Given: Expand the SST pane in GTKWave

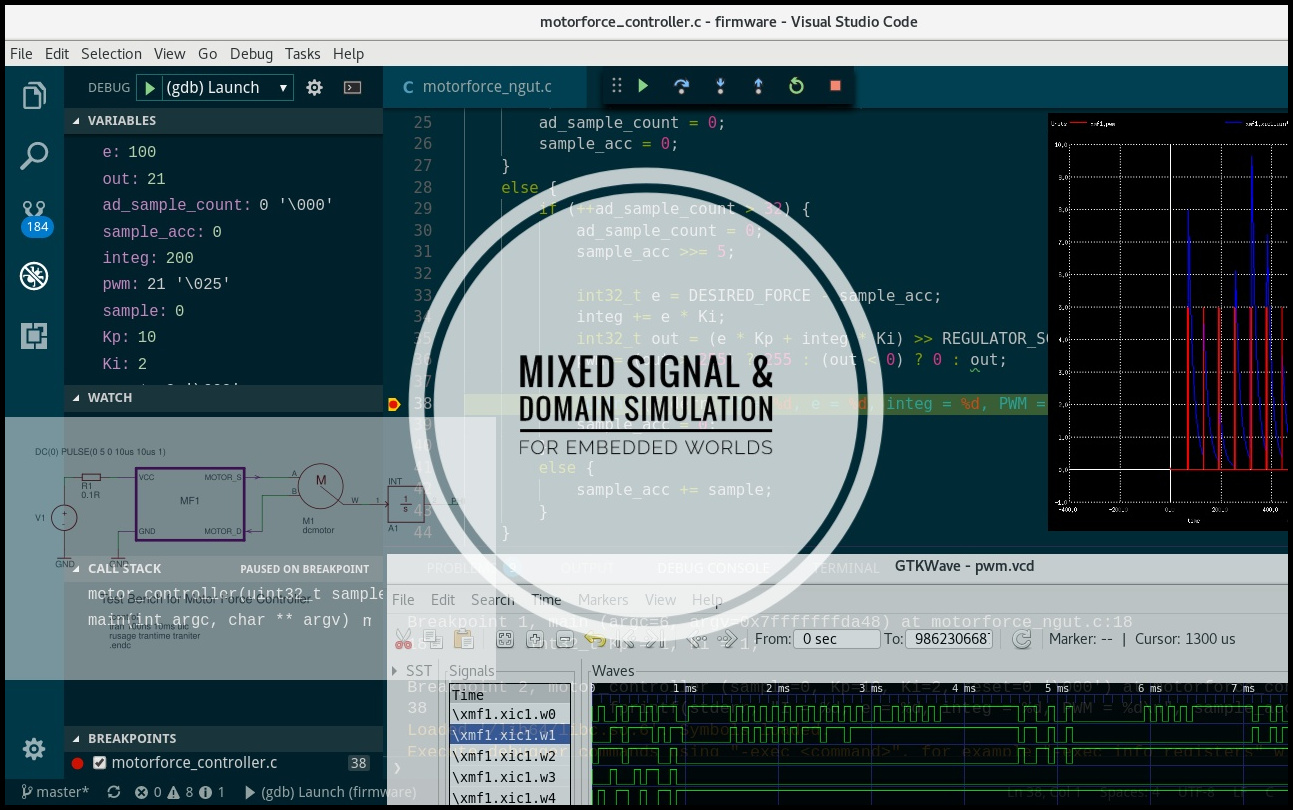Looking at the screenshot, I should (396, 671).
